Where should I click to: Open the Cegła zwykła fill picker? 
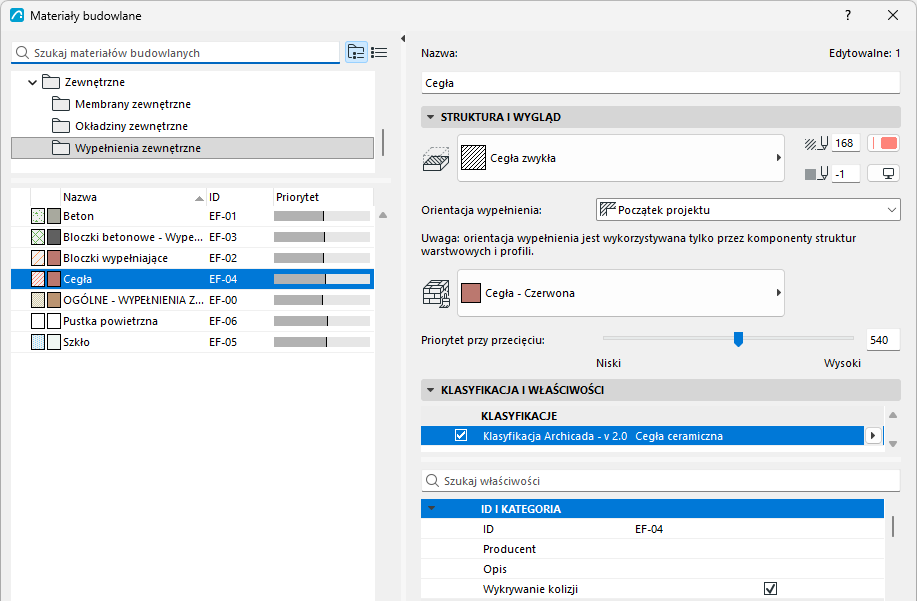click(x=620, y=158)
